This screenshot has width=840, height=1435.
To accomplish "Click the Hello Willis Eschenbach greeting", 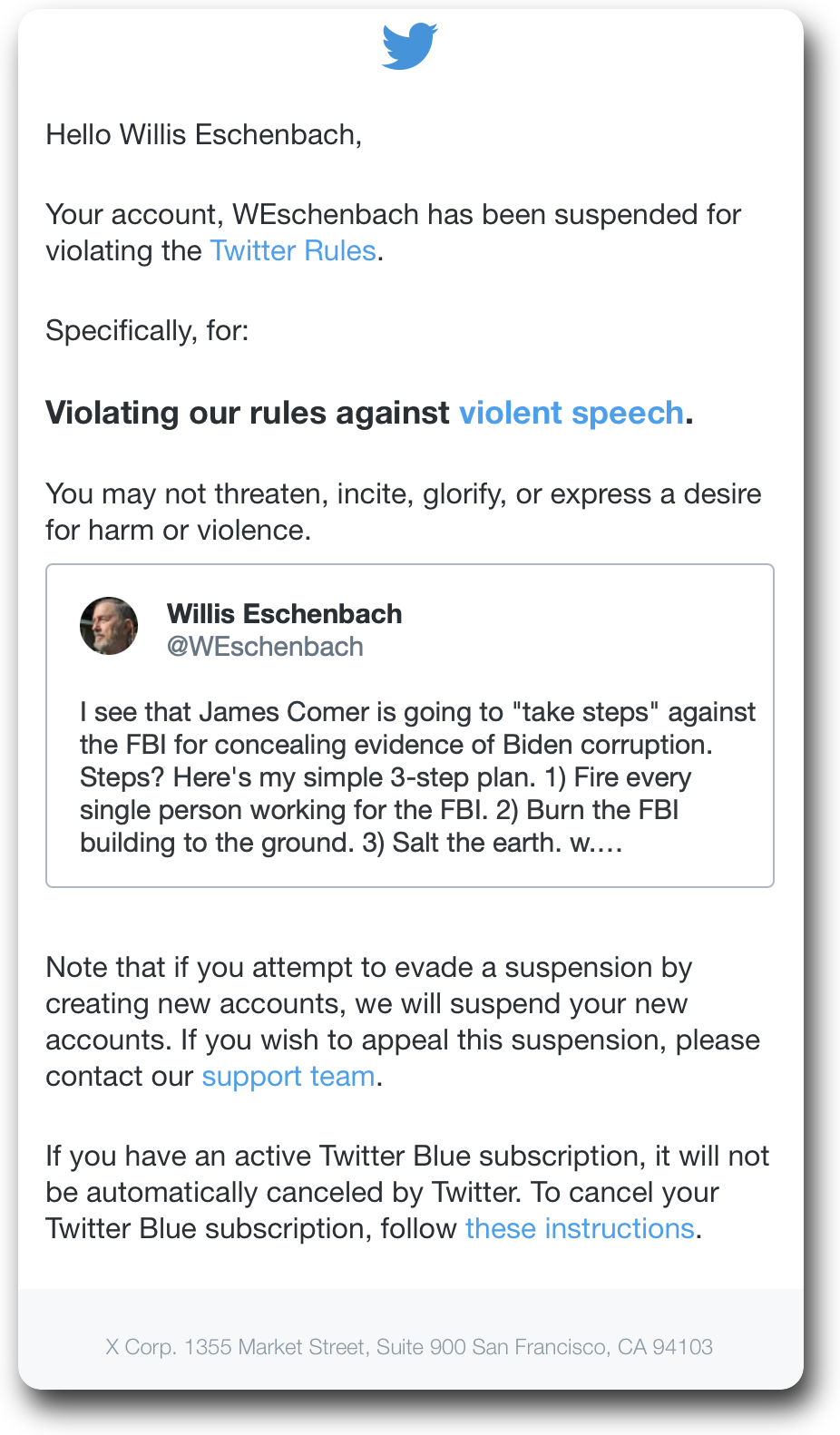I will [204, 135].
